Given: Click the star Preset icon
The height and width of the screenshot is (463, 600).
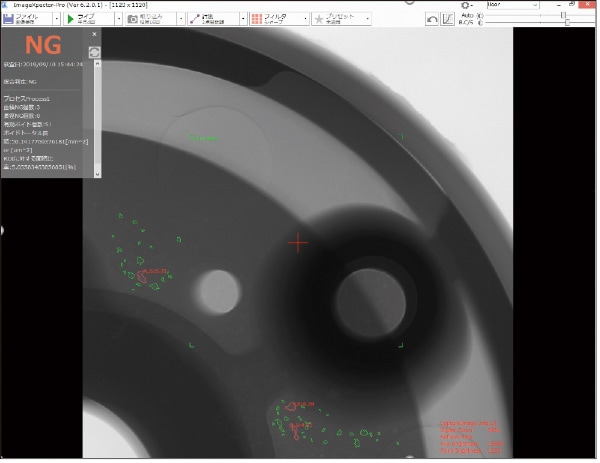Looking at the screenshot, I should [319, 19].
